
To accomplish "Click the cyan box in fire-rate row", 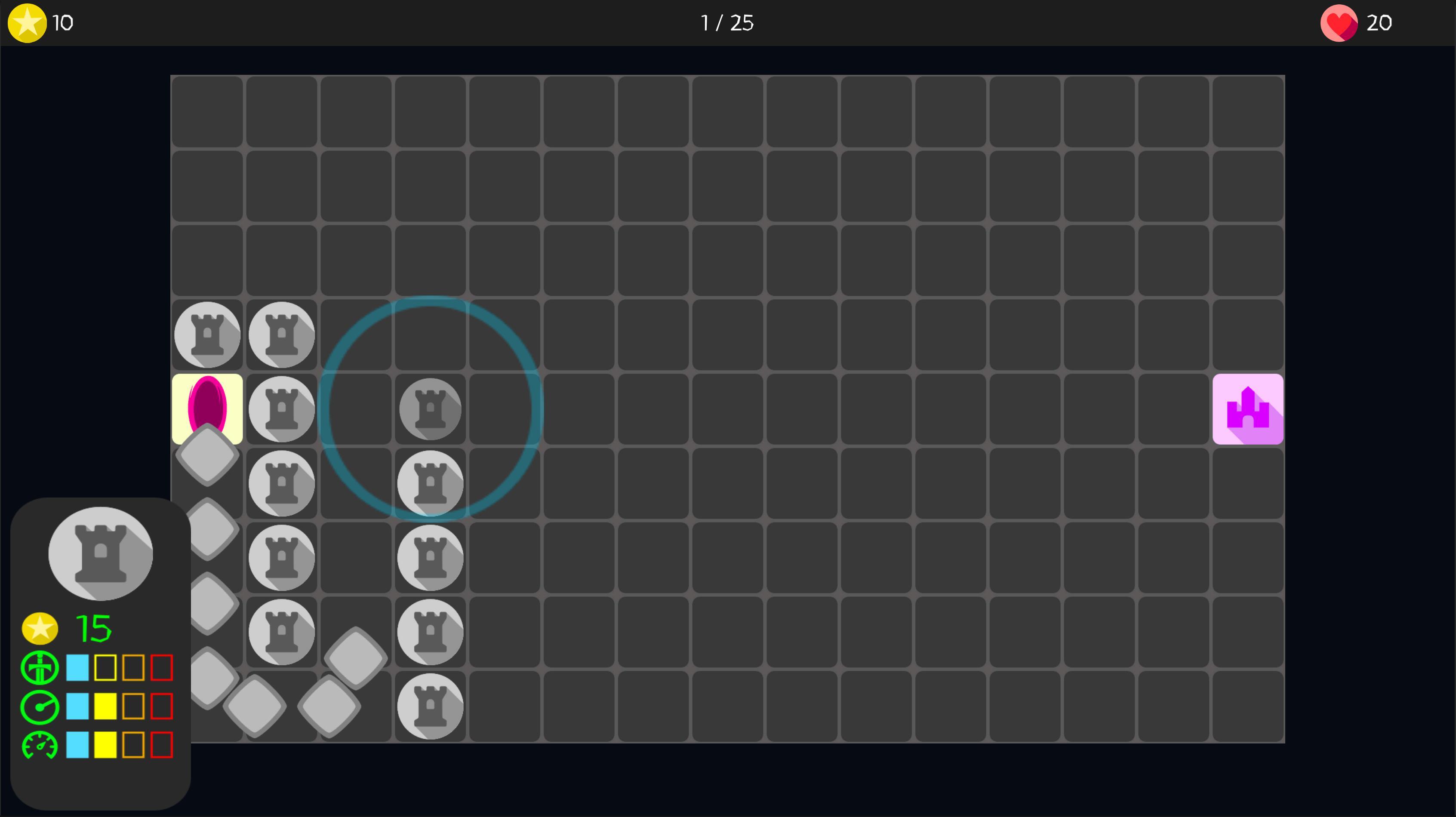I will coord(77,745).
